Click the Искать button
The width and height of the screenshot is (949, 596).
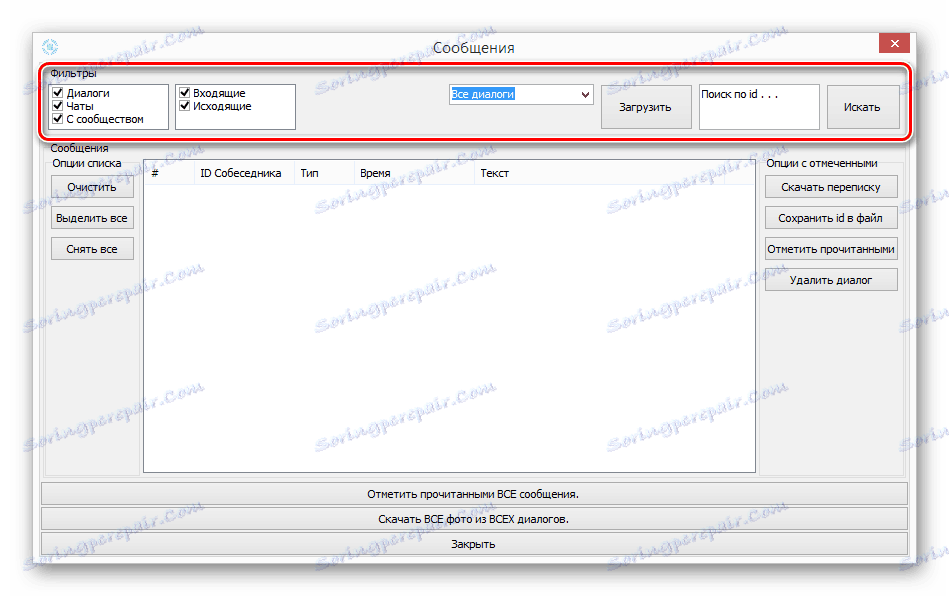click(862, 107)
